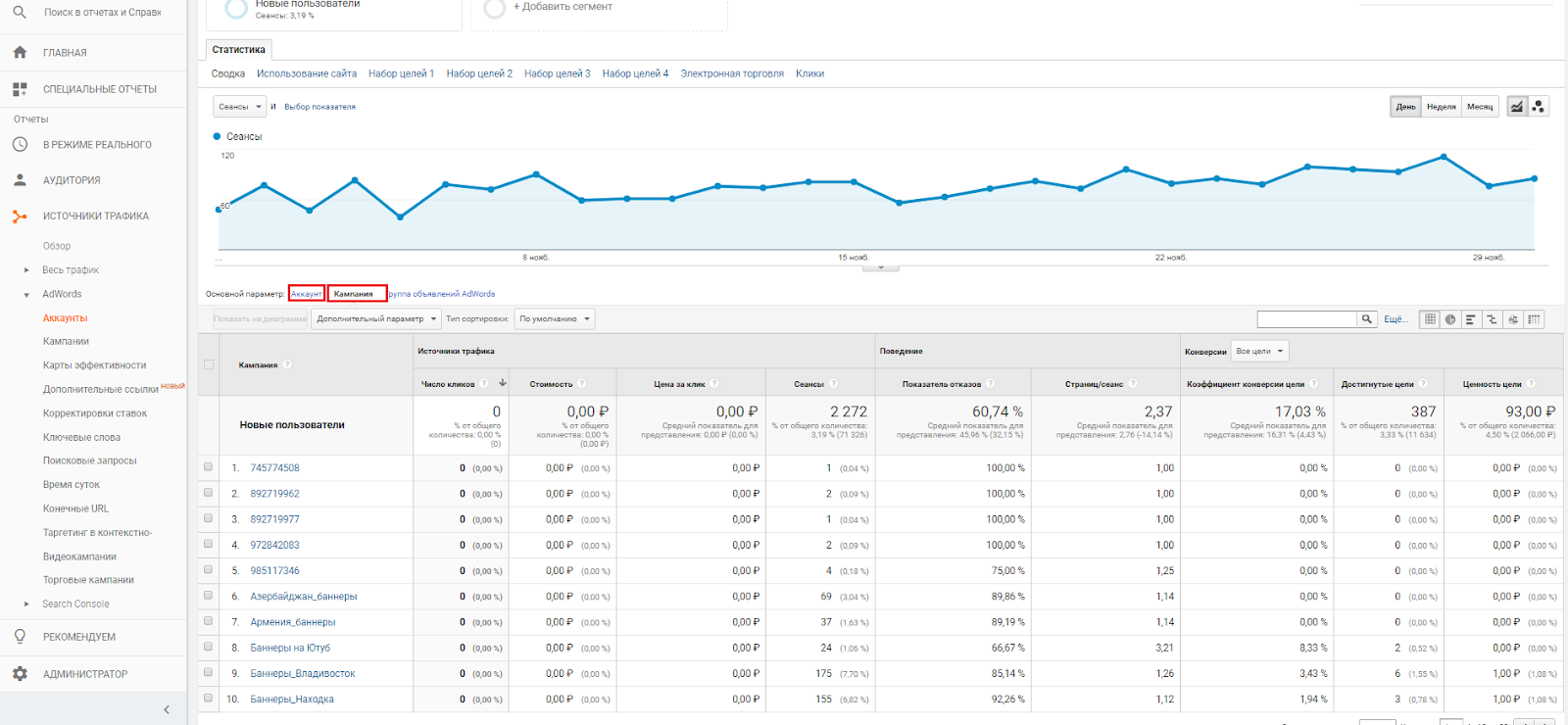Click the table search input field
The image size is (1568, 725).
1306,319
